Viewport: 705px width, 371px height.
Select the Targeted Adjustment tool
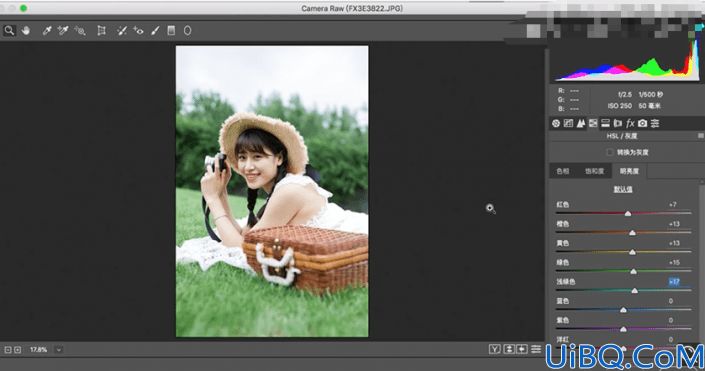(x=80, y=31)
